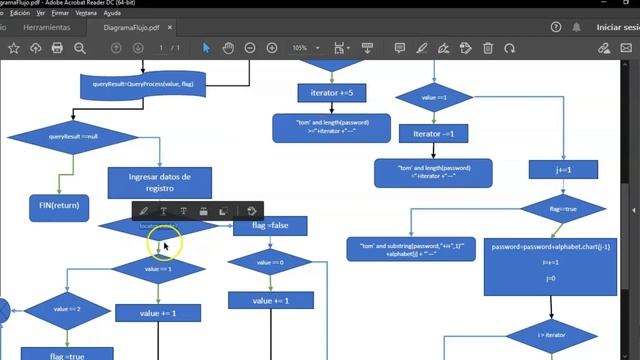Zoom out with the minus button
This screenshot has width=640, height=360.
pyautogui.click(x=250, y=48)
